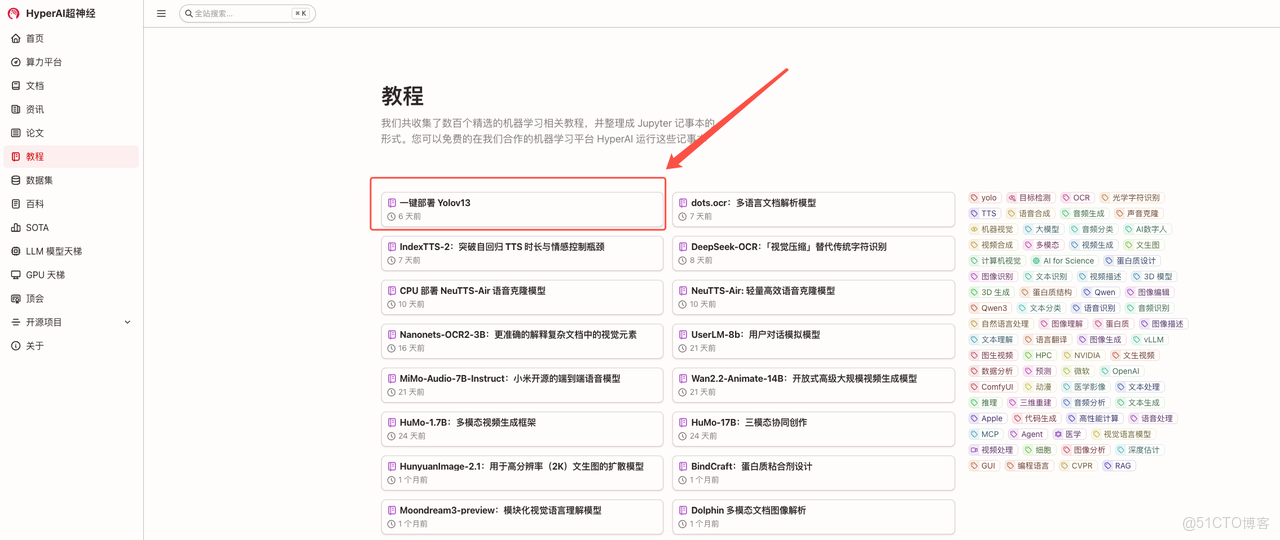Click the SOTA chart icon

tap(15, 228)
